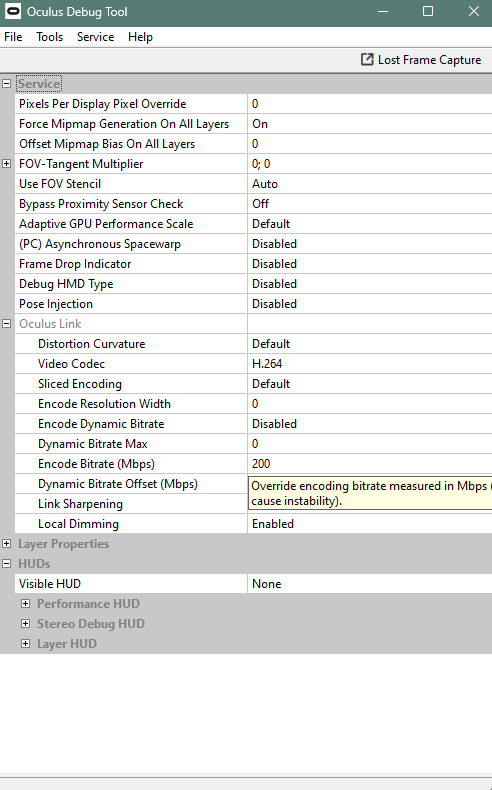
Task: Select the Encode Bitrate (Mbps) label
Action: pyautogui.click(x=96, y=464)
